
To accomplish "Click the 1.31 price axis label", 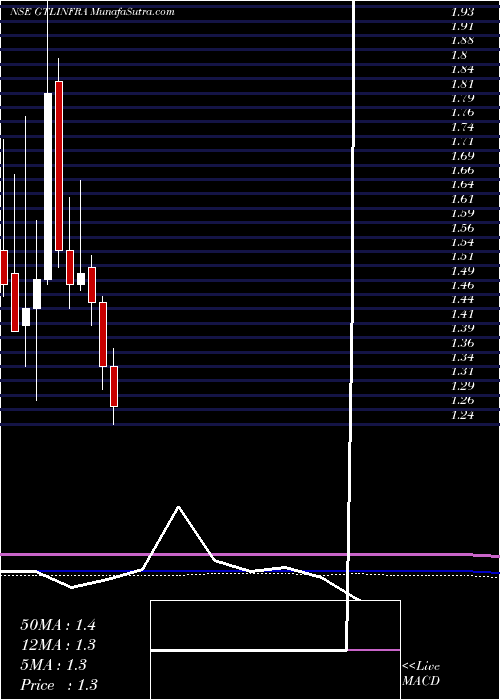I will (463, 372).
